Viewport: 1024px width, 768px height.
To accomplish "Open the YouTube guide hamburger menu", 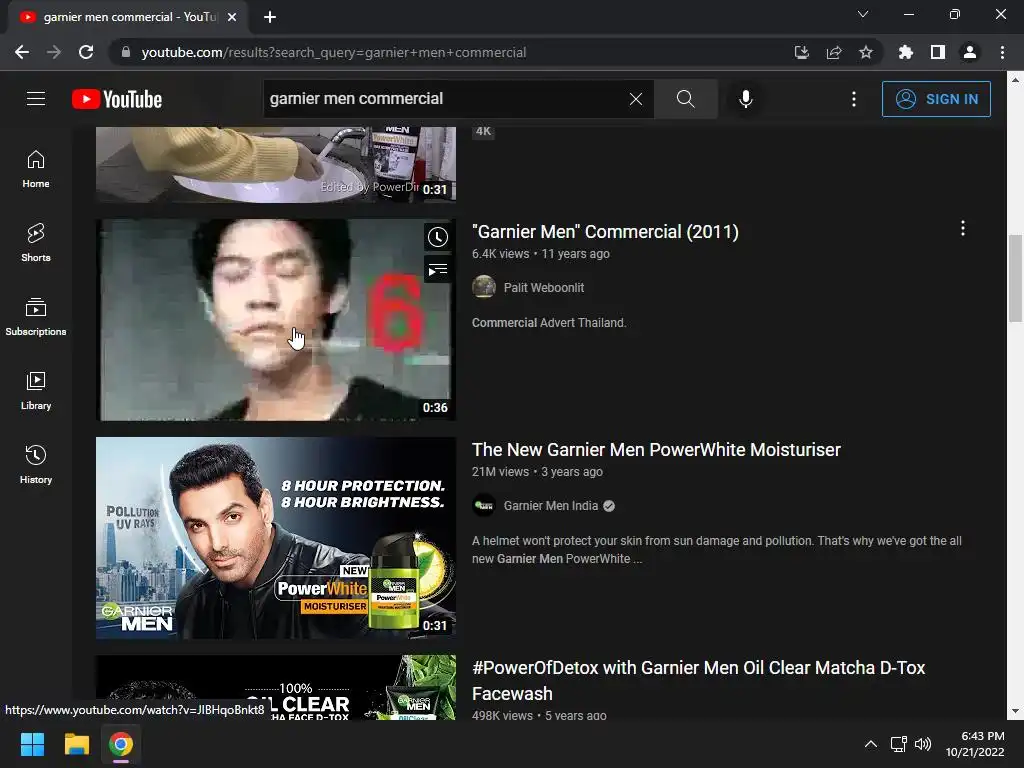I will pyautogui.click(x=36, y=99).
